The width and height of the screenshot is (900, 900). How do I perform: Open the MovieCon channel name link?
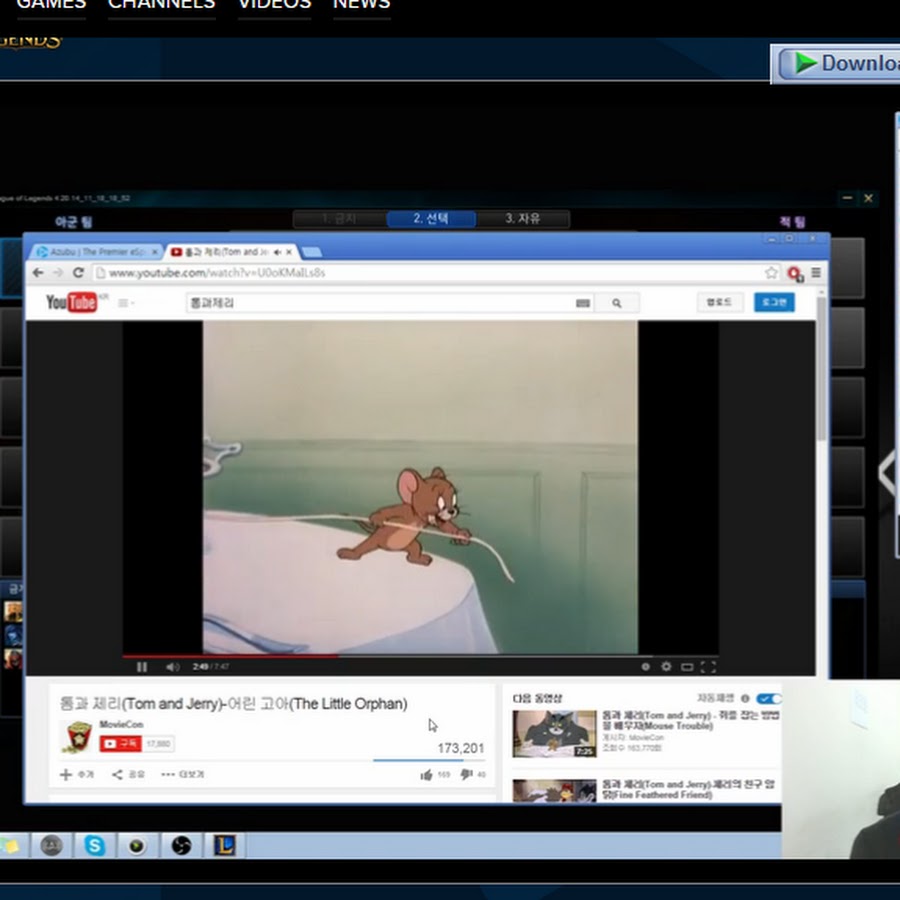[x=121, y=724]
